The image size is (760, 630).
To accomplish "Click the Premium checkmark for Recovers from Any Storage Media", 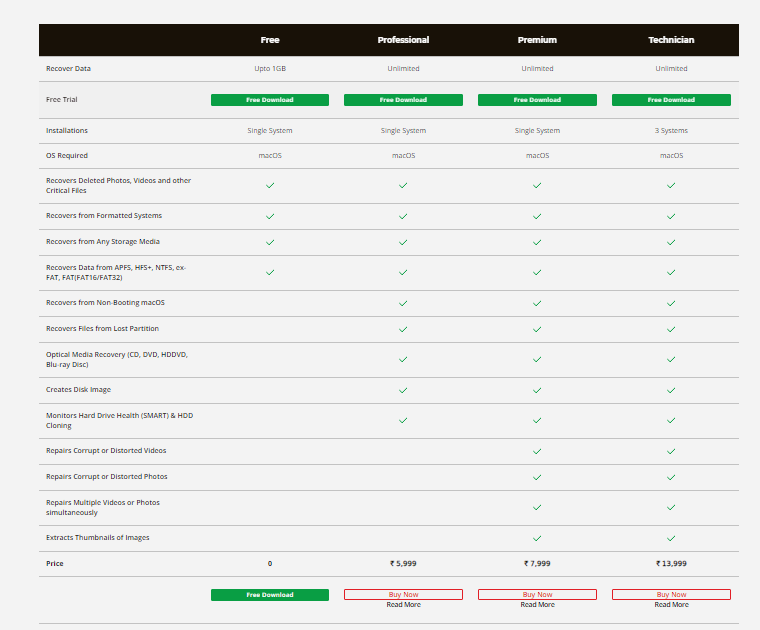I will (x=537, y=242).
